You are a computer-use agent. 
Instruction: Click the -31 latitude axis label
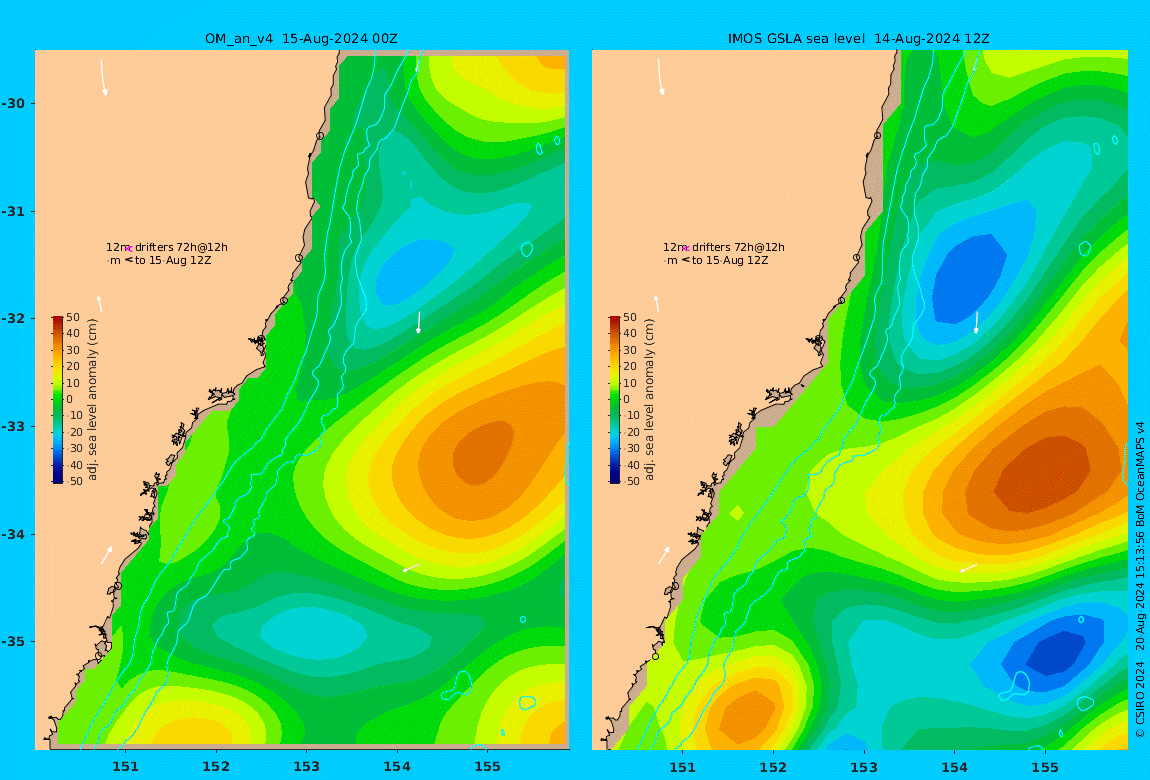point(13,211)
